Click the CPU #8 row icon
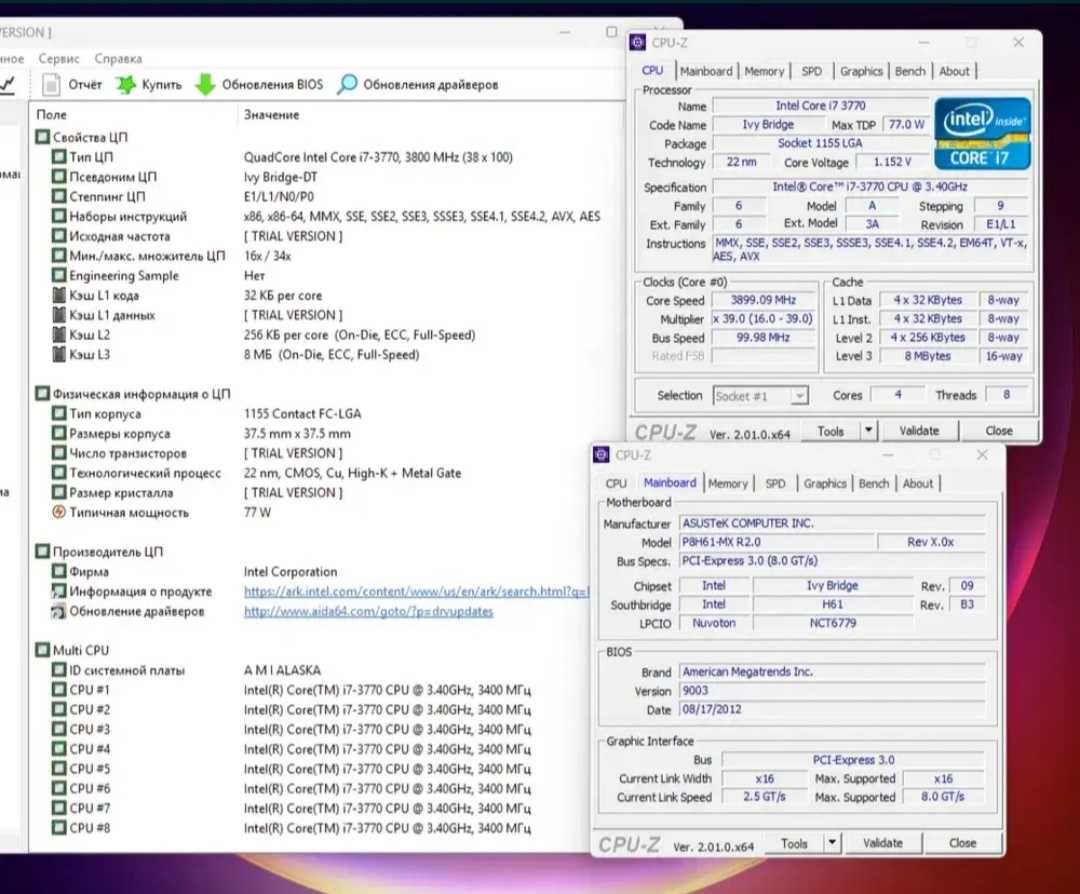Image resolution: width=1080 pixels, height=894 pixels. pos(59,827)
